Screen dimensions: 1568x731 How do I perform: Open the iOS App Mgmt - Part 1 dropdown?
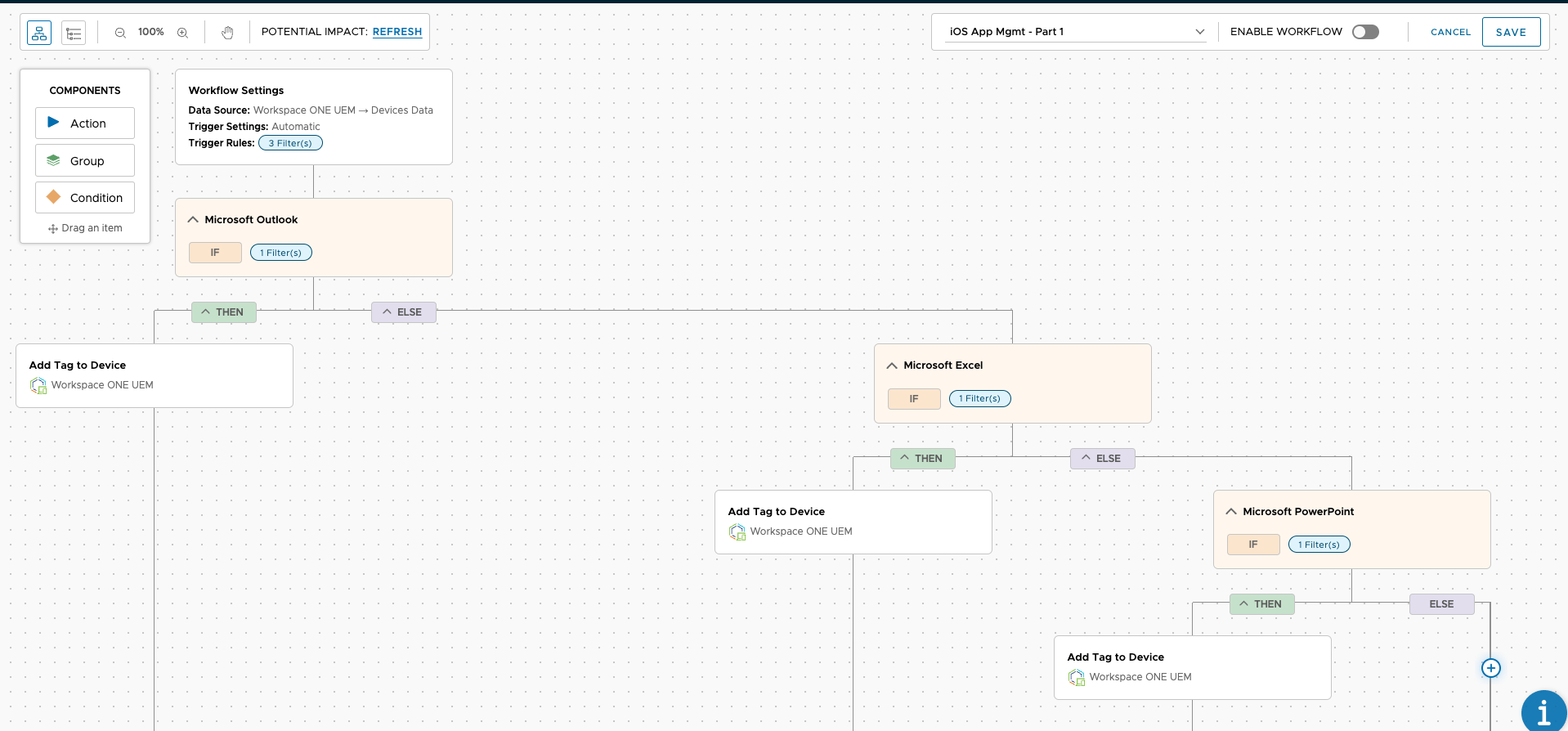point(1077,32)
